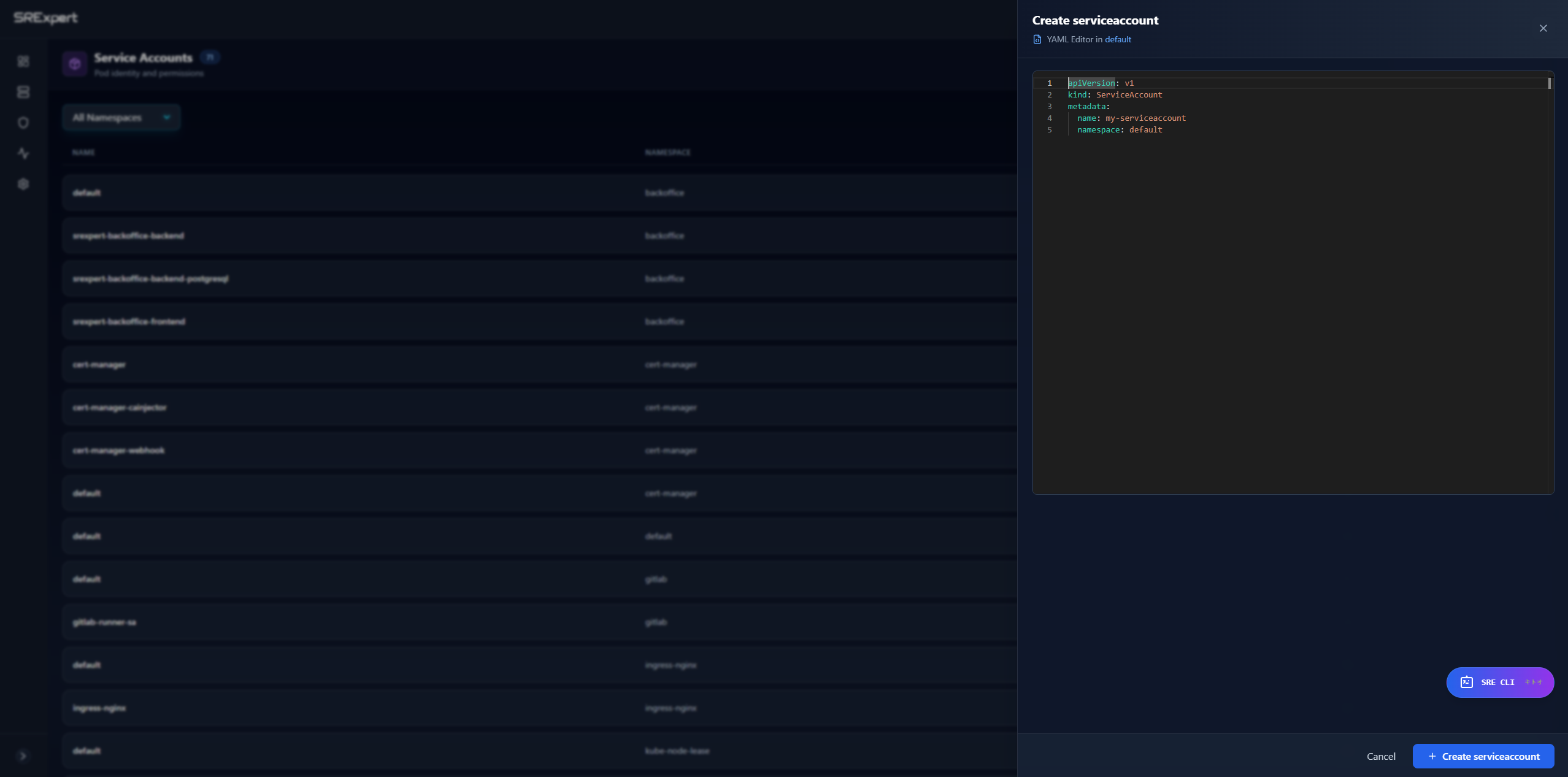Image resolution: width=1568 pixels, height=777 pixels.
Task: Click the service account count badge
Action: click(x=209, y=56)
